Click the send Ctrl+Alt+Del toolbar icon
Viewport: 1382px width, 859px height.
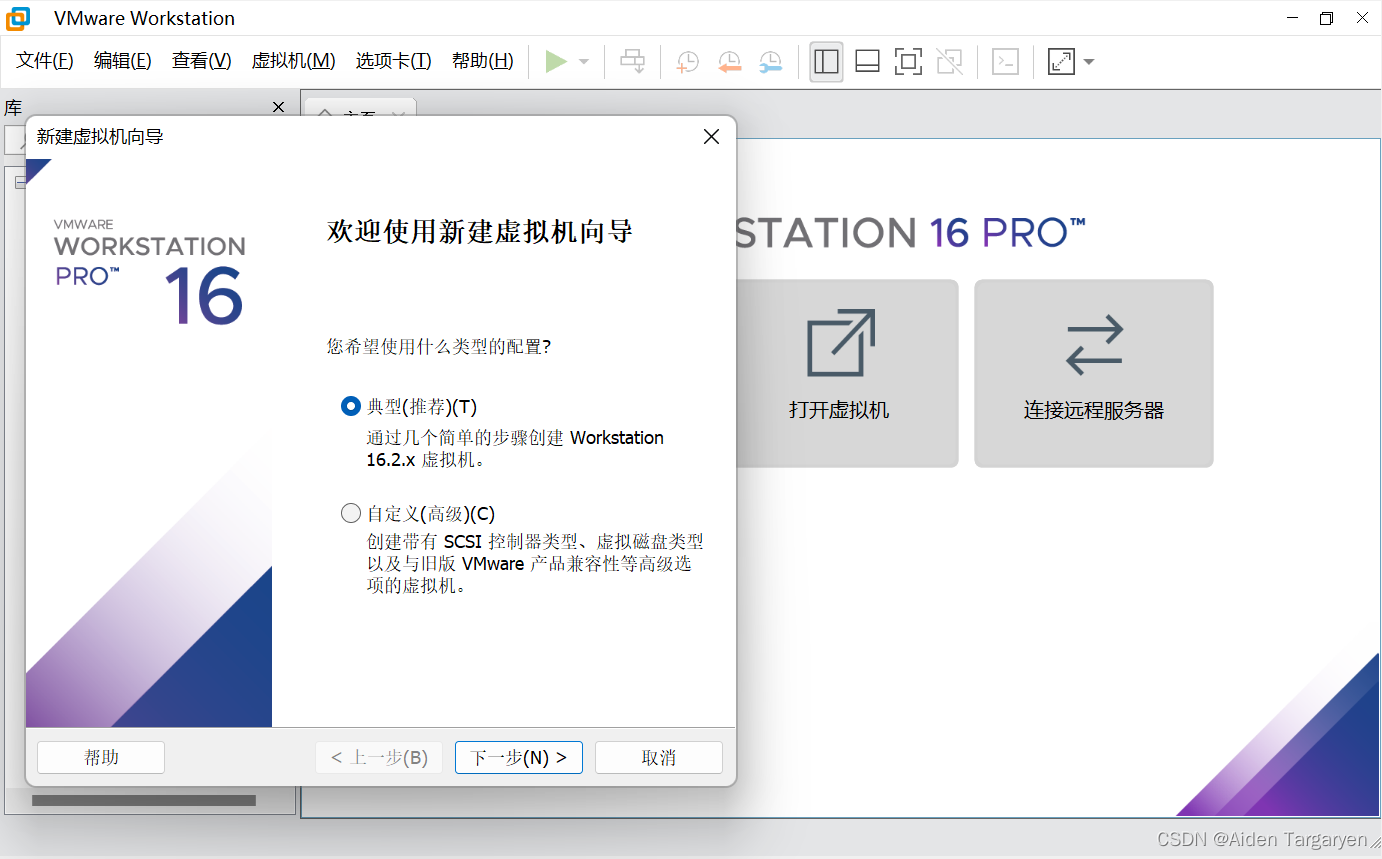tap(633, 62)
